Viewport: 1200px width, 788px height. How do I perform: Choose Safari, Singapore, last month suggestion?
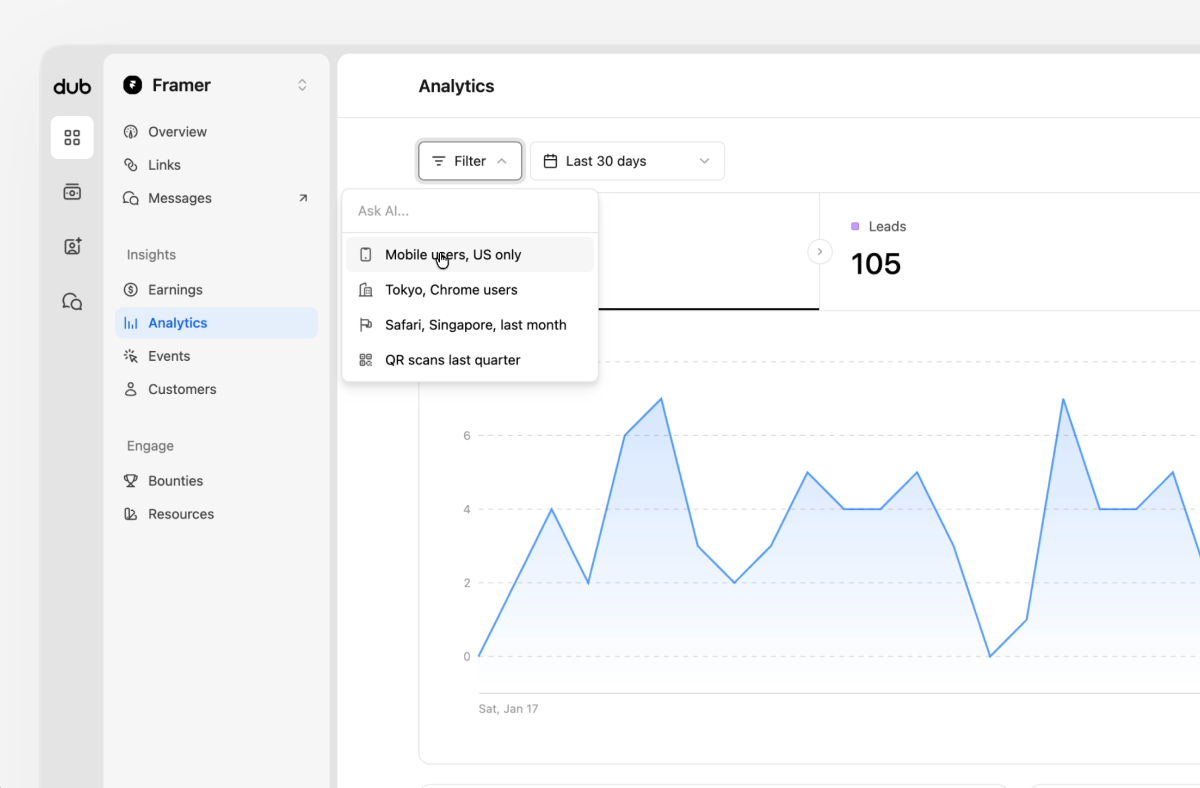point(470,325)
